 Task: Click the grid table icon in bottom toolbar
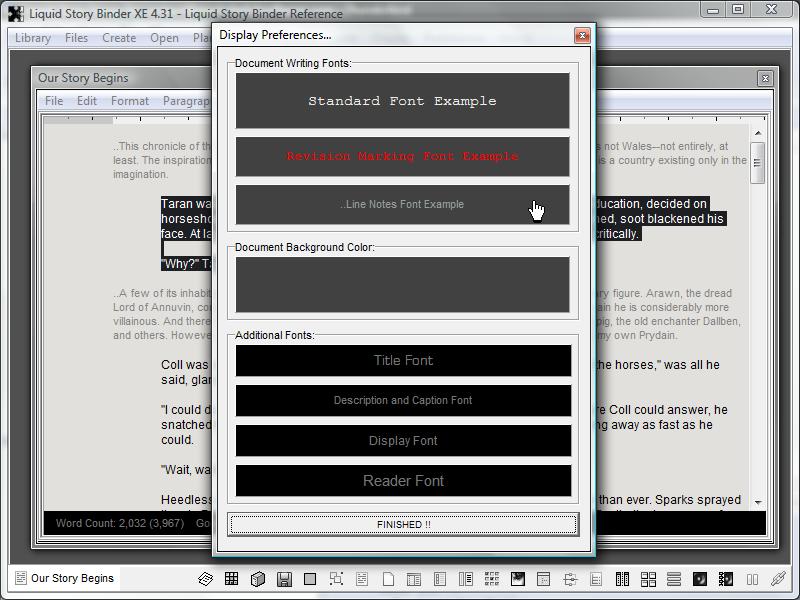[231, 579]
